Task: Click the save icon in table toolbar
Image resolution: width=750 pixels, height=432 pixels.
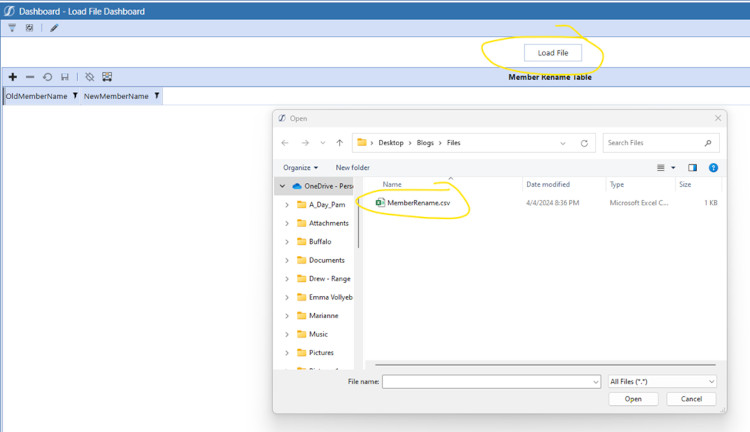Action: (65, 77)
